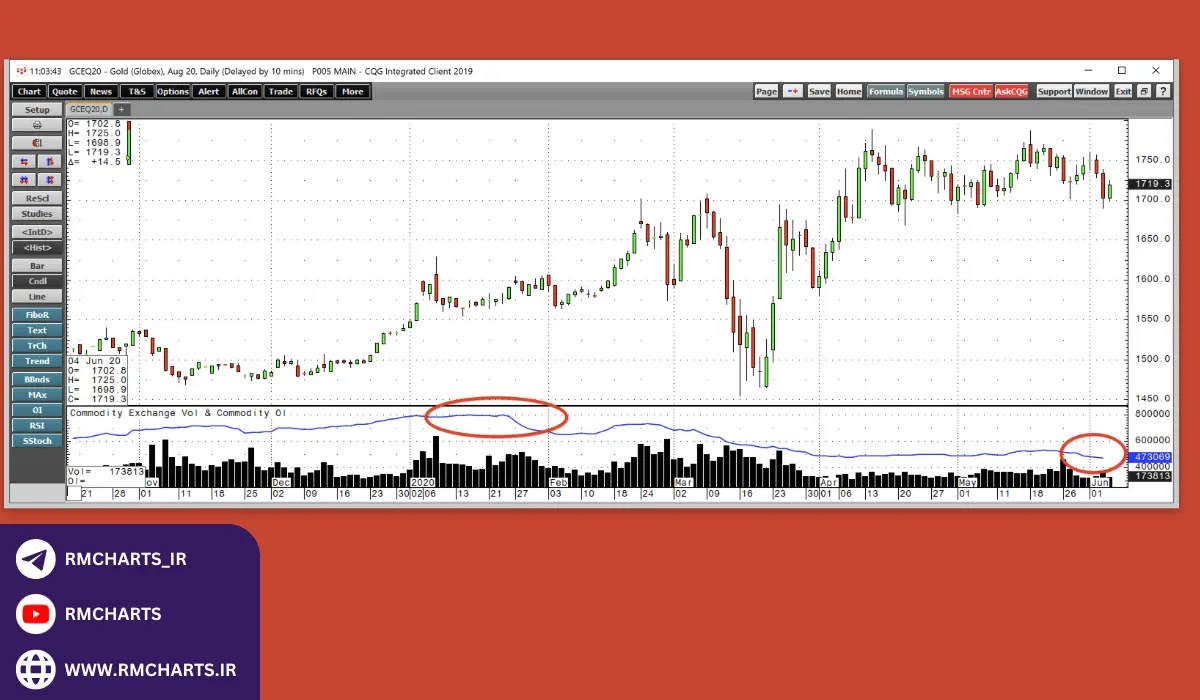
Task: Click the red euro-style icon below the printer
Action: pyautogui.click(x=37, y=143)
